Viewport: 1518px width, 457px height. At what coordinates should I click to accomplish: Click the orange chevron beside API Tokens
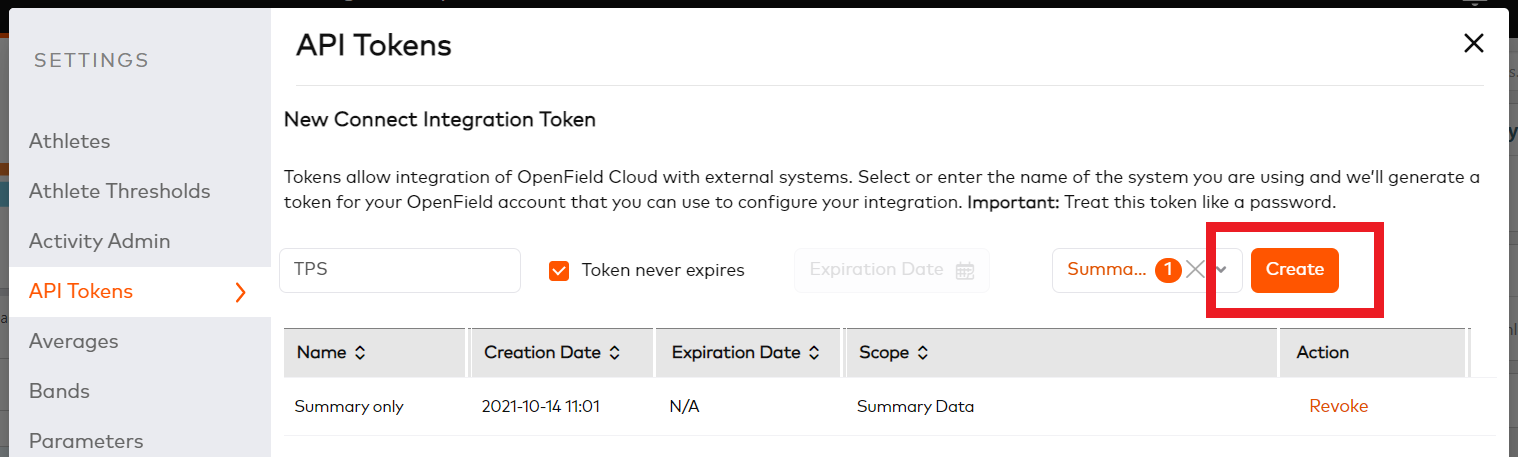[240, 292]
